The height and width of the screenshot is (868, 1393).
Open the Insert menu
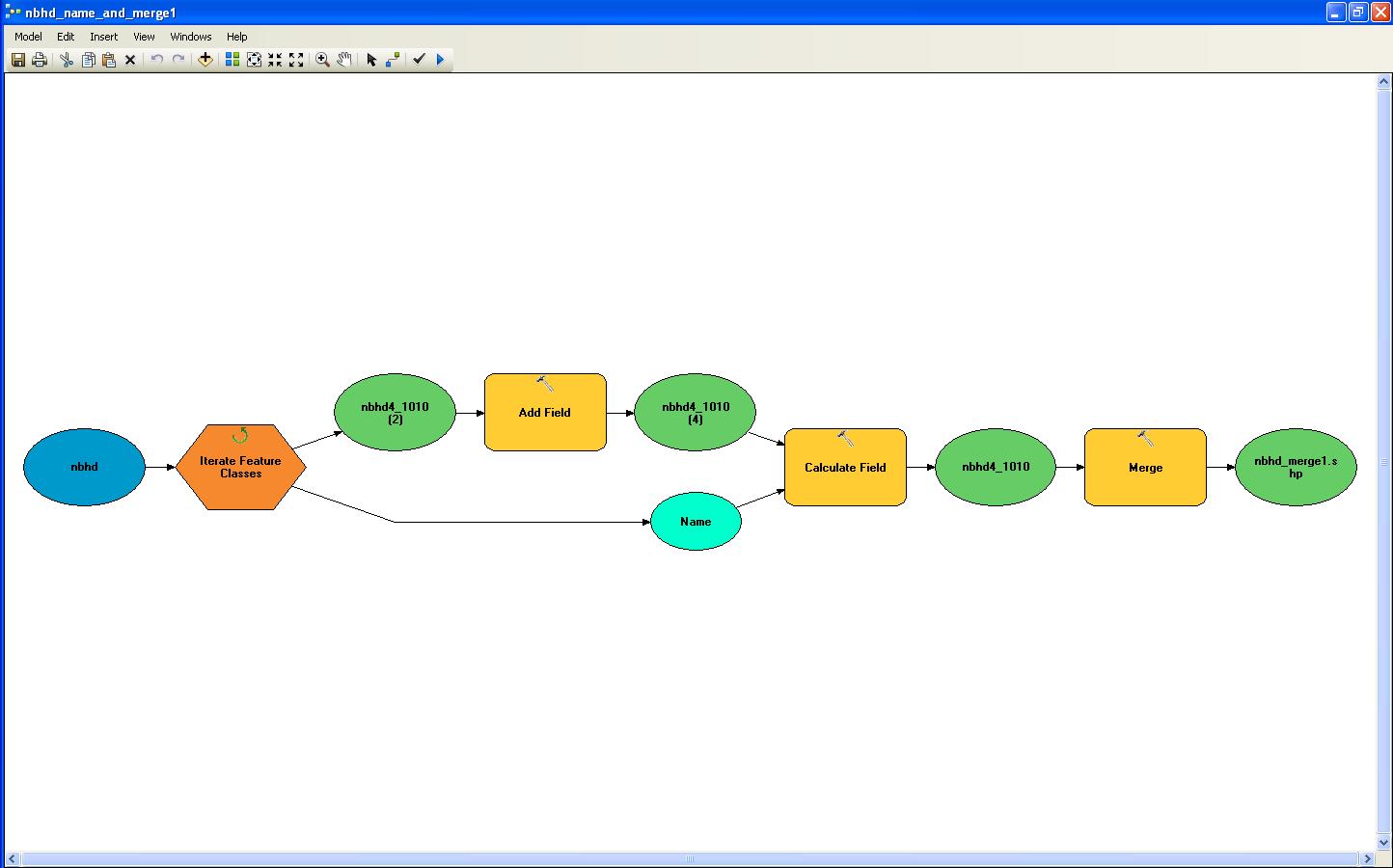[x=104, y=37]
